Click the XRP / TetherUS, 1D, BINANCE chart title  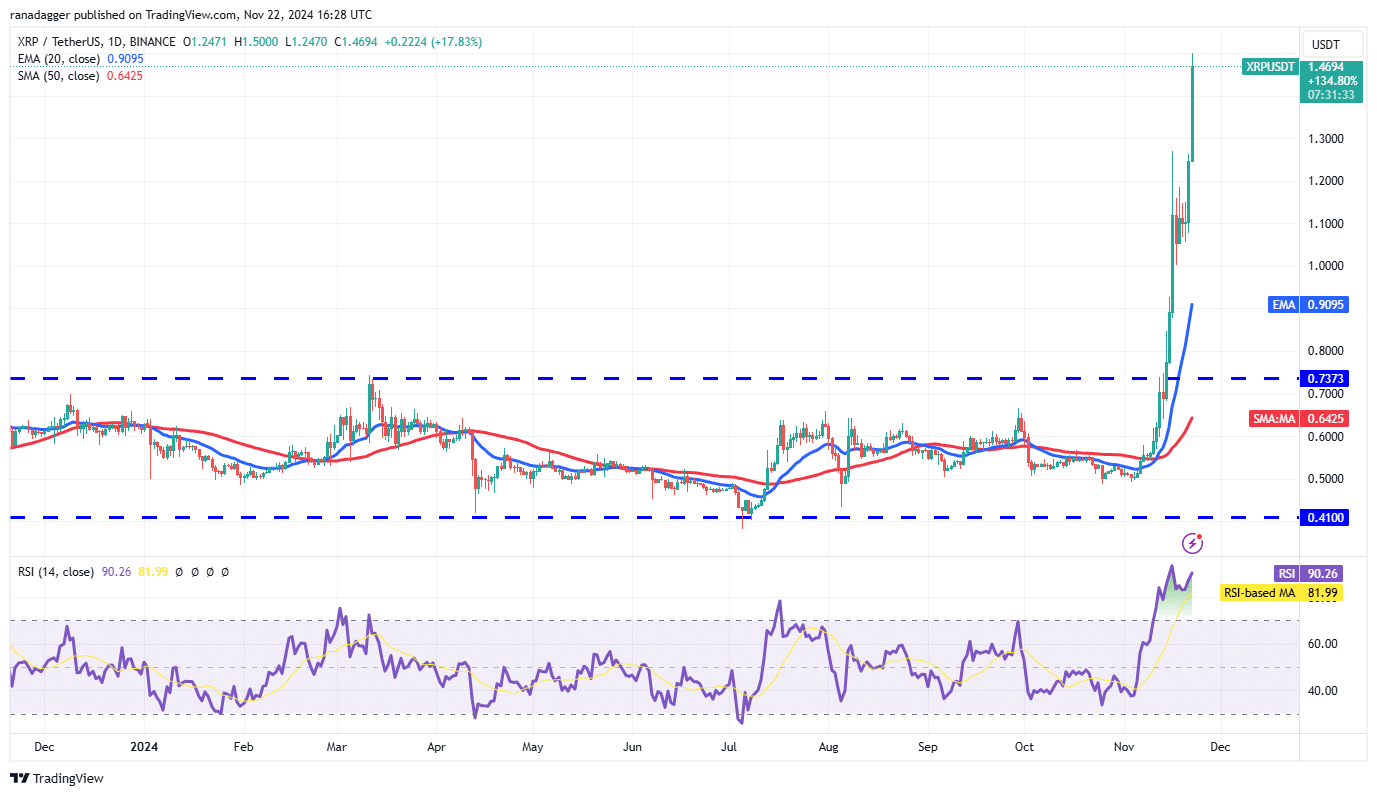pyautogui.click(x=95, y=42)
